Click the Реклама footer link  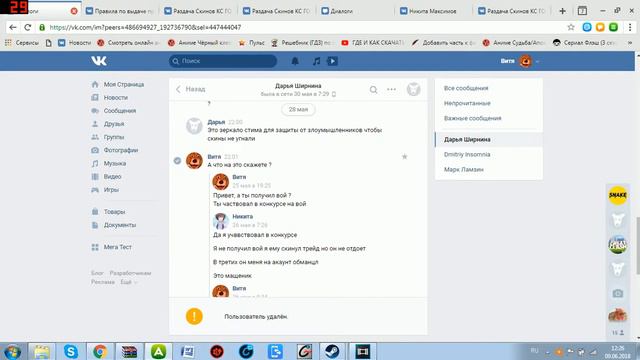tap(102, 282)
